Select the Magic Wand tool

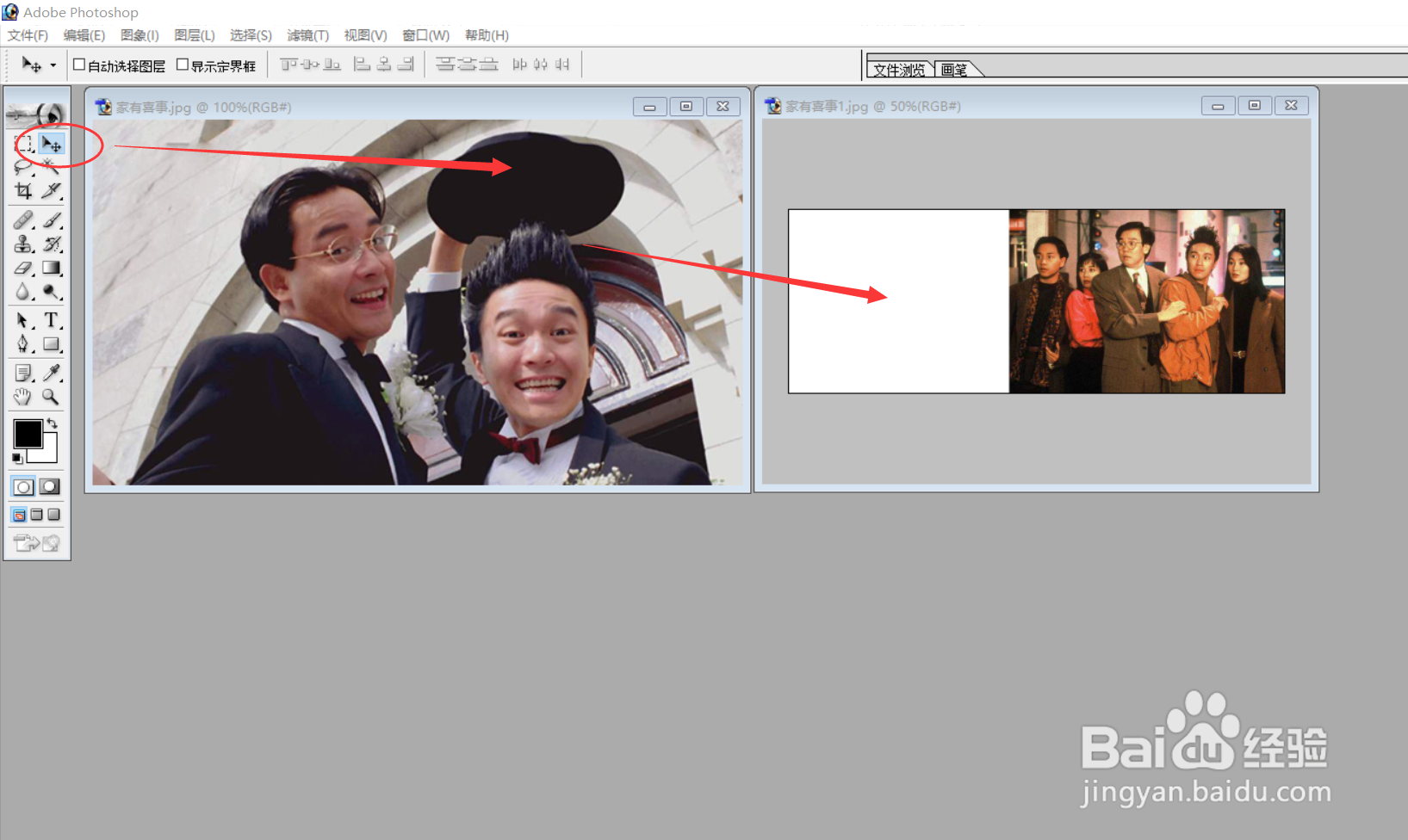pyautogui.click(x=51, y=167)
